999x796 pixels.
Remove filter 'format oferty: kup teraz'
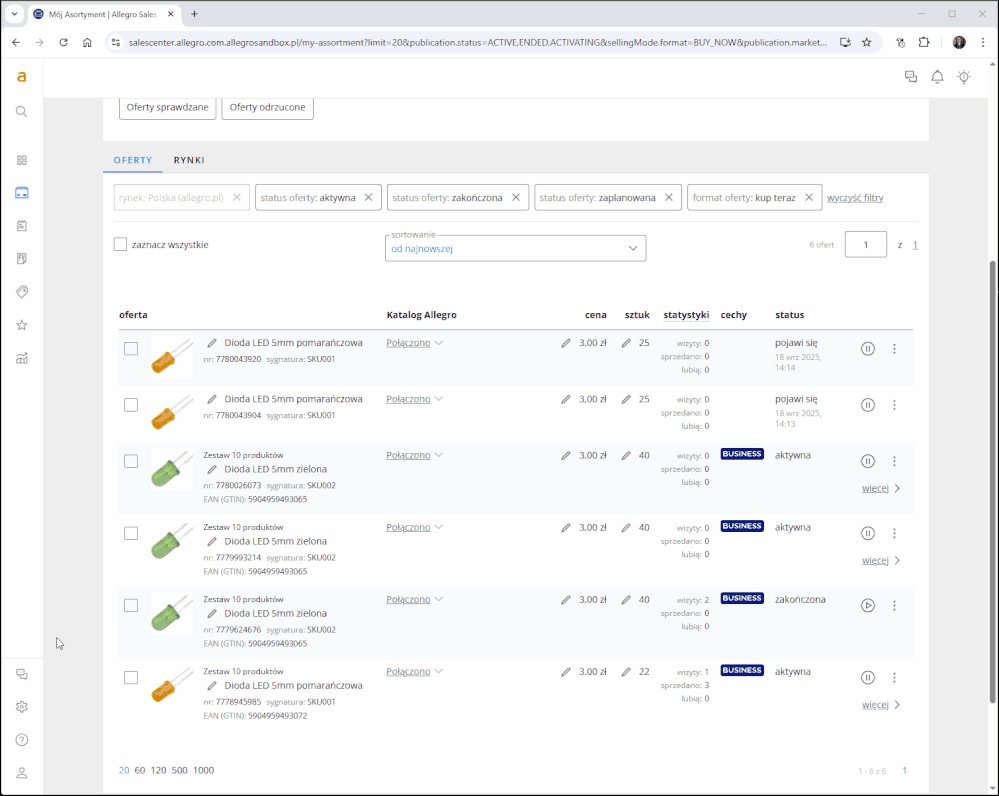[809, 198]
